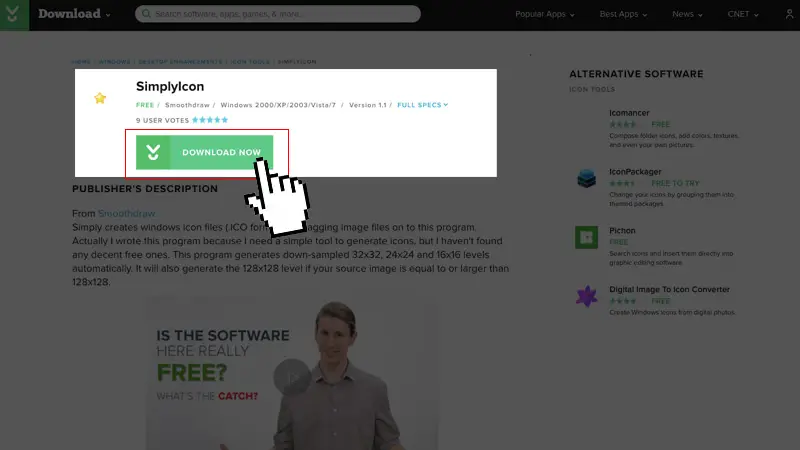Image resolution: width=800 pixels, height=450 pixels.
Task: Open the IconPackager title link
Action: (635, 171)
